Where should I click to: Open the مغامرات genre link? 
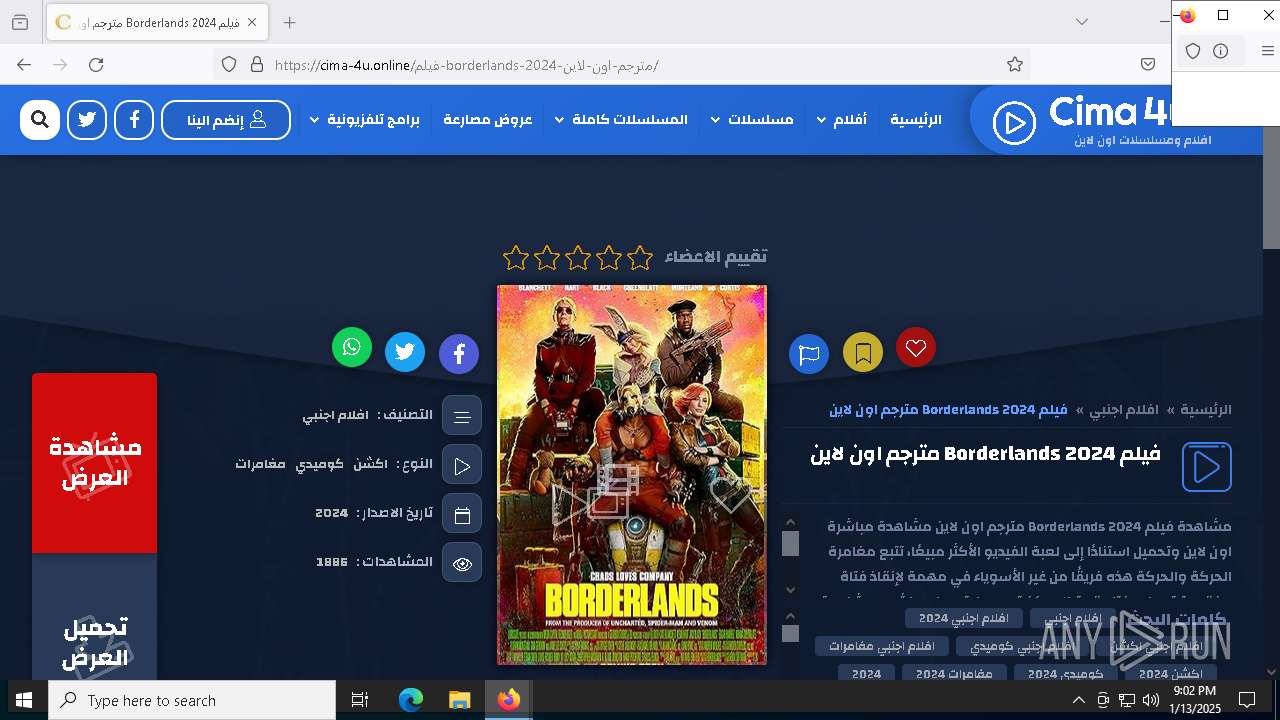tap(260, 464)
